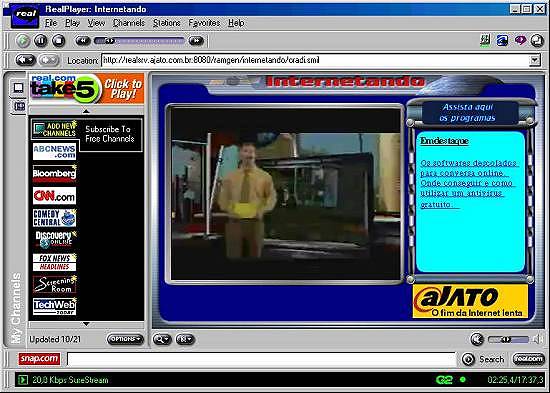
Task: Click the real.com button
Action: coord(528,359)
